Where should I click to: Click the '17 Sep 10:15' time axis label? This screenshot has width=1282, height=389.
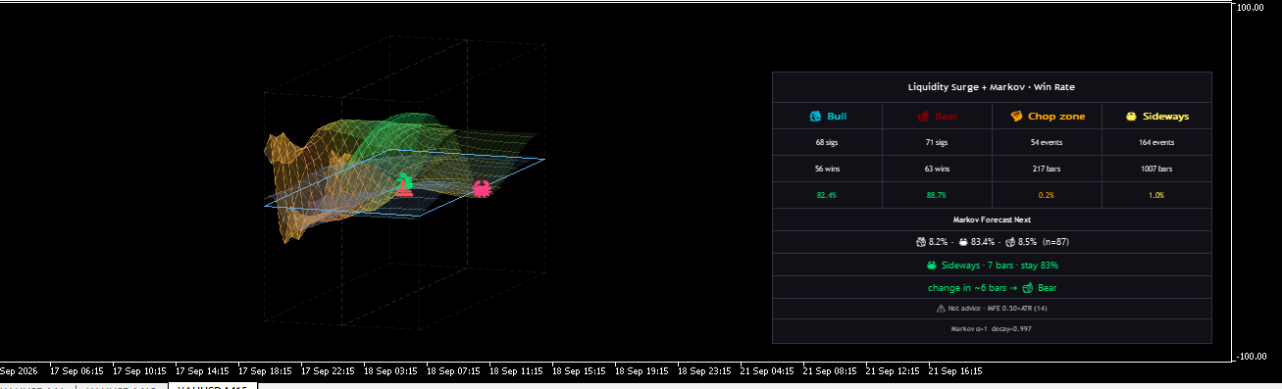(x=140, y=370)
